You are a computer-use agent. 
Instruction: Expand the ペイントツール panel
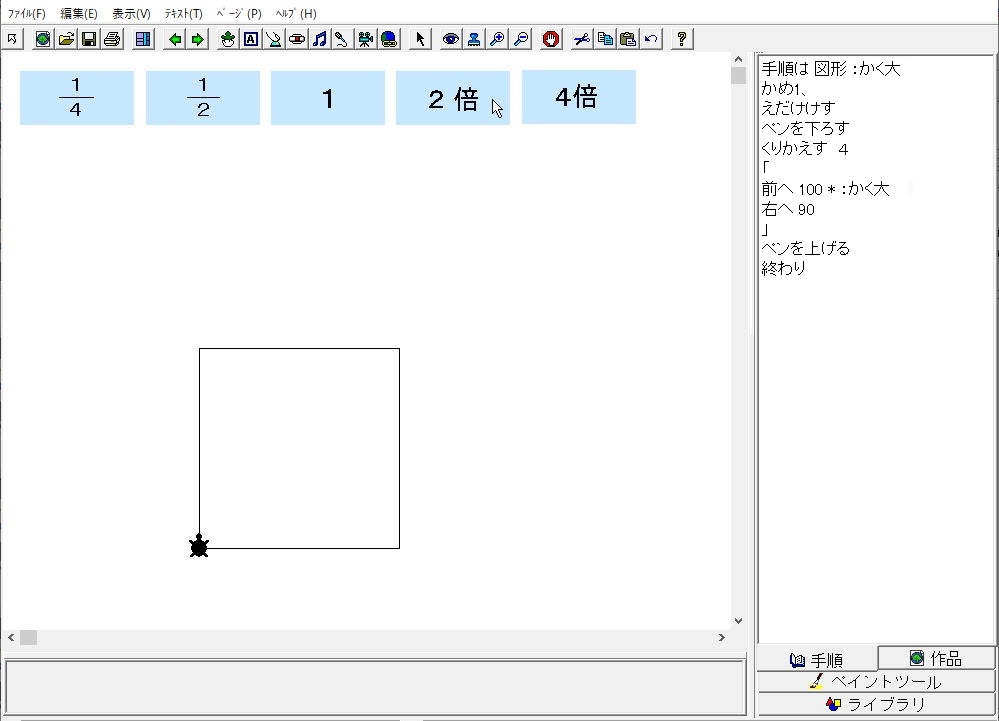click(x=876, y=682)
